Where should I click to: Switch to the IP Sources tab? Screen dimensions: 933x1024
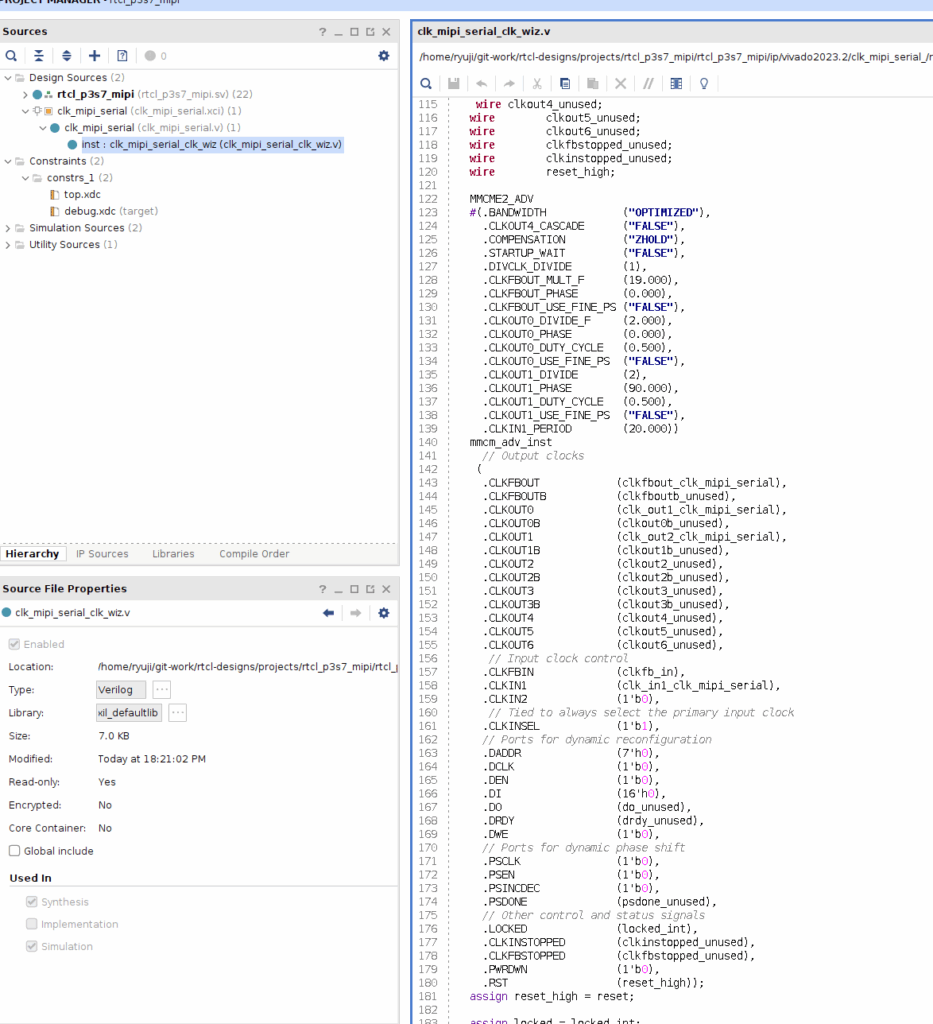point(102,554)
